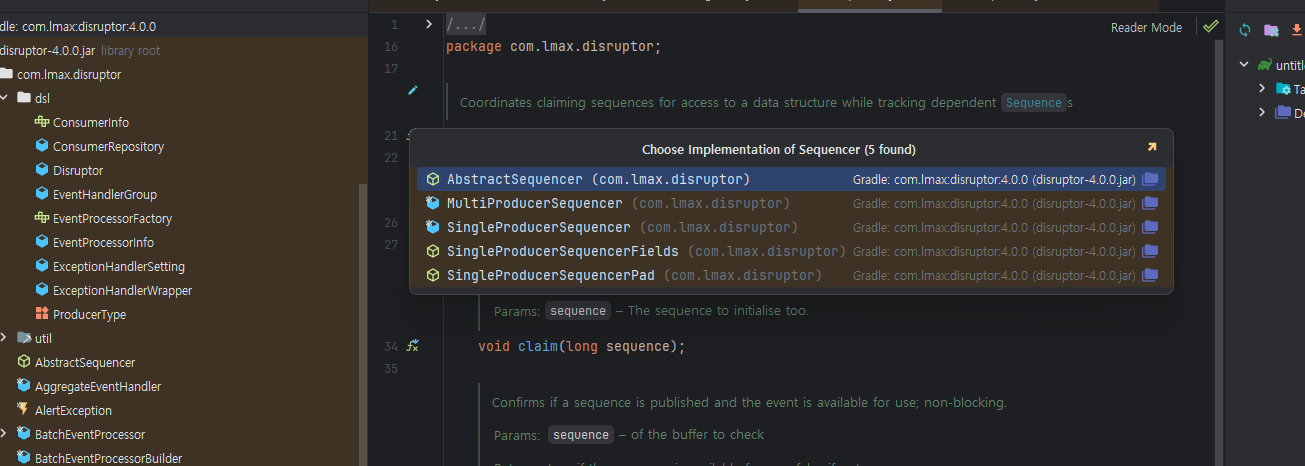Toggle Reader Mode in editor
Viewport: 1305px width, 466px height.
1146,27
